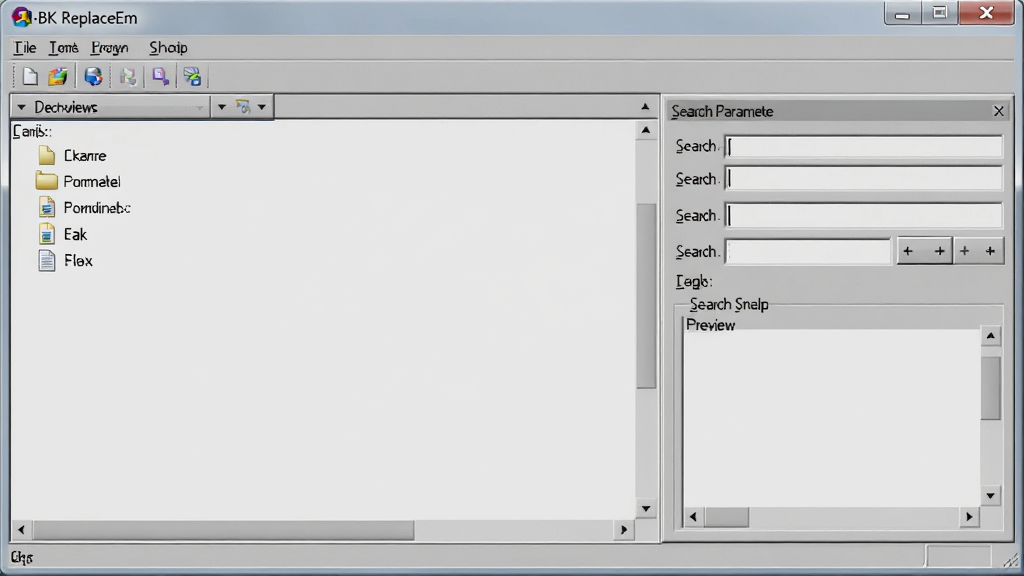Open the Shoip menu
Screen dimensions: 1024x576
tap(168, 48)
